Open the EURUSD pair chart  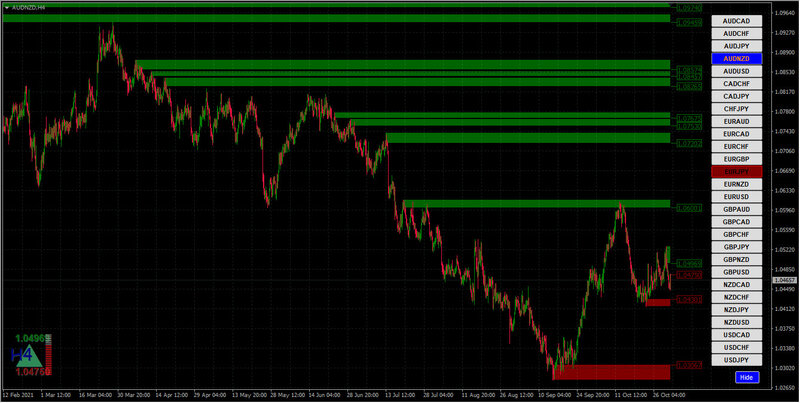(x=736, y=197)
